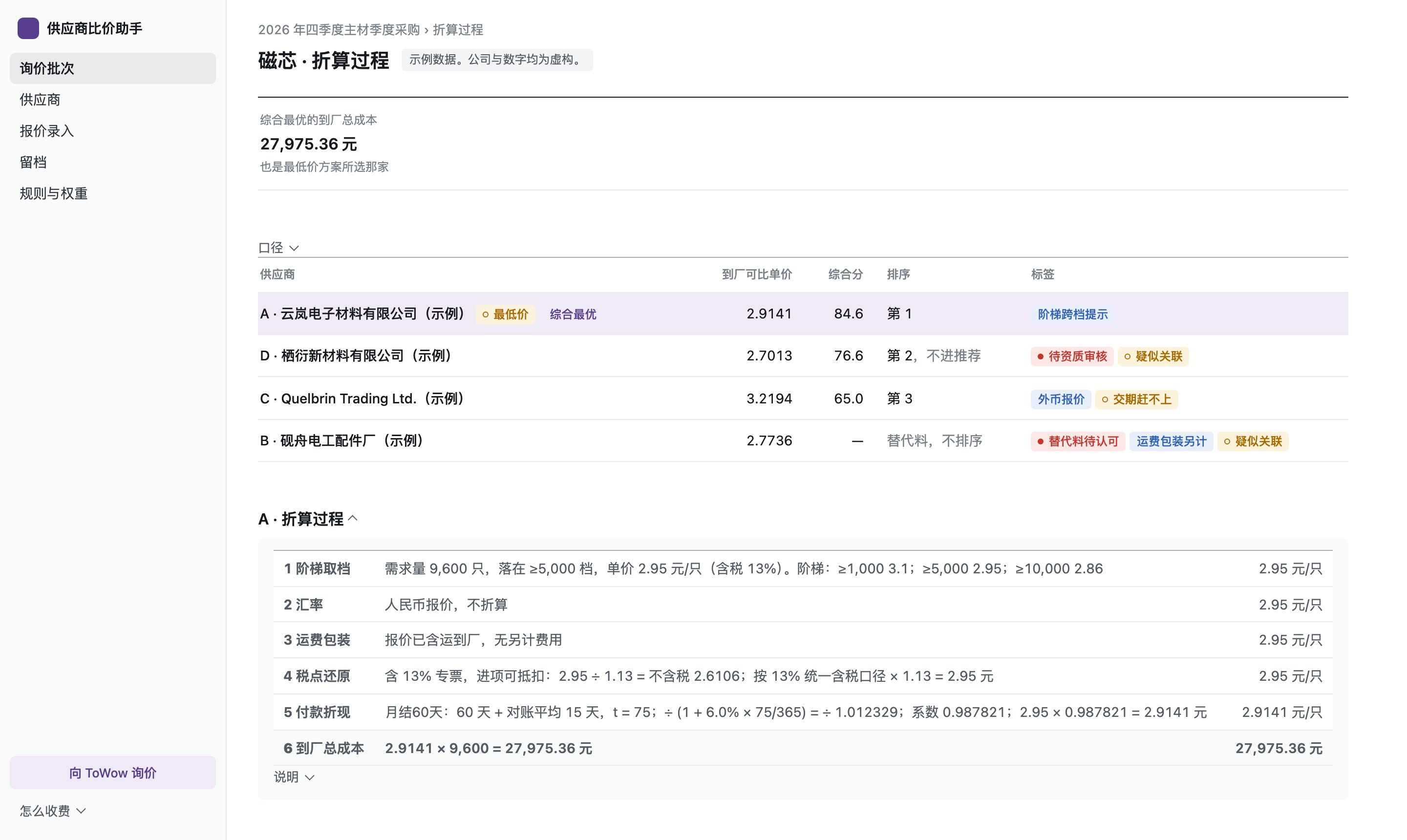The height and width of the screenshot is (840, 1407).
Task: Open 报价录入 sidebar item
Action: click(x=113, y=131)
